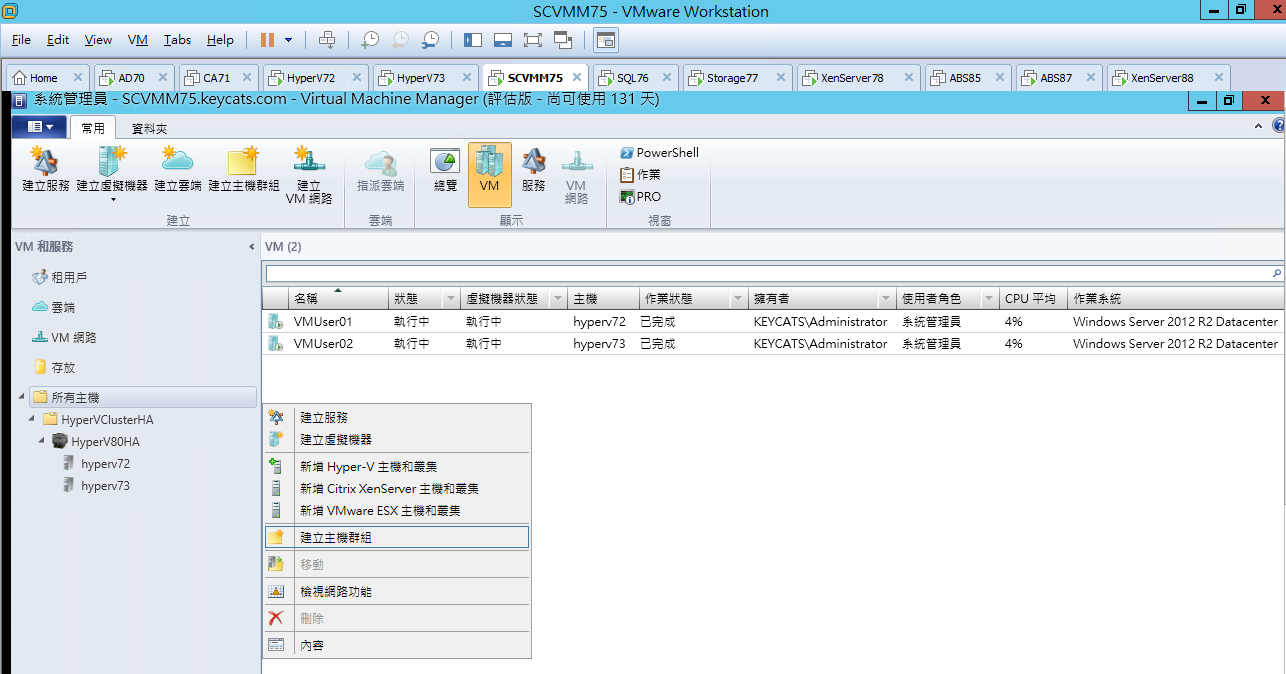Click the 建立 VM 網路 ribbon icon
The image size is (1286, 674).
[309, 175]
